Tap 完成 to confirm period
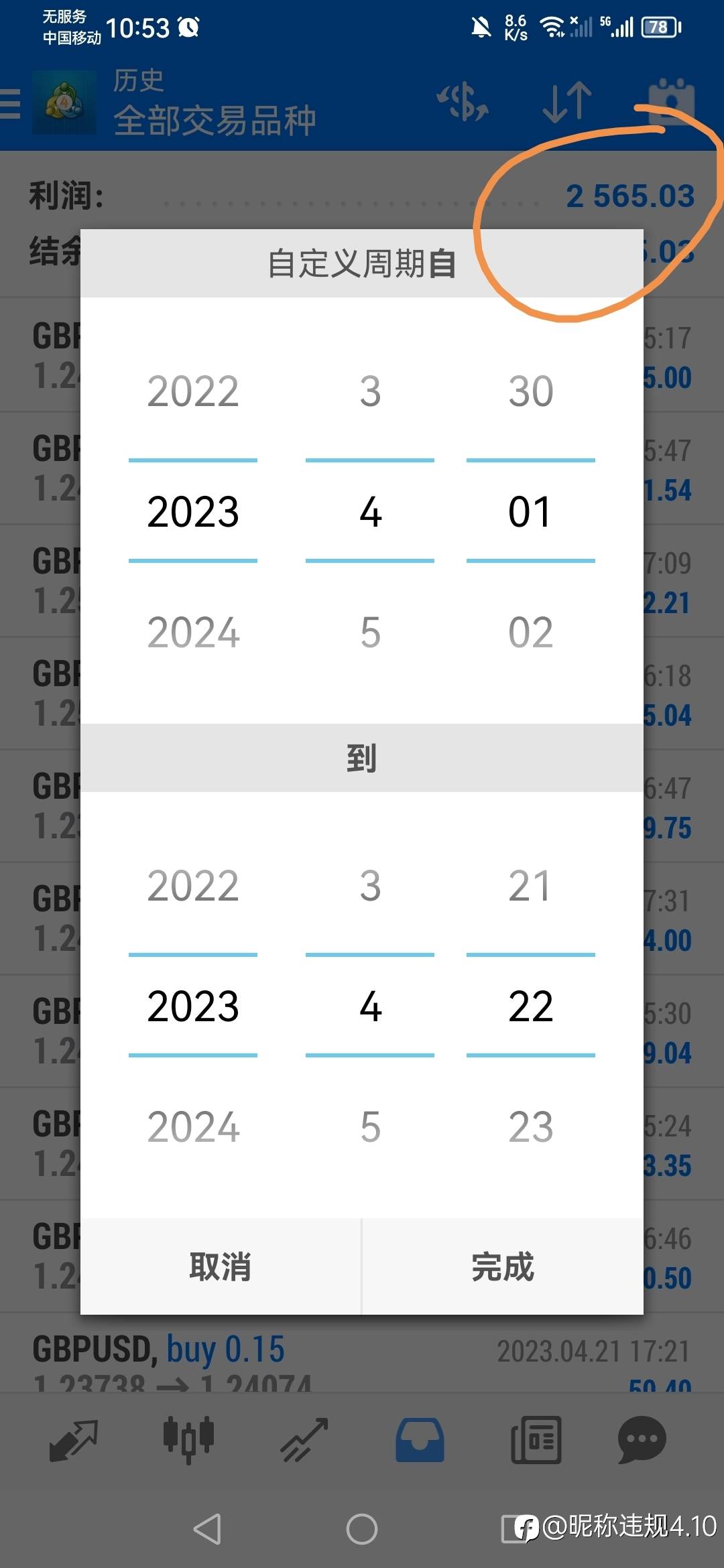Viewport: 724px width, 1568px height. click(x=503, y=1266)
